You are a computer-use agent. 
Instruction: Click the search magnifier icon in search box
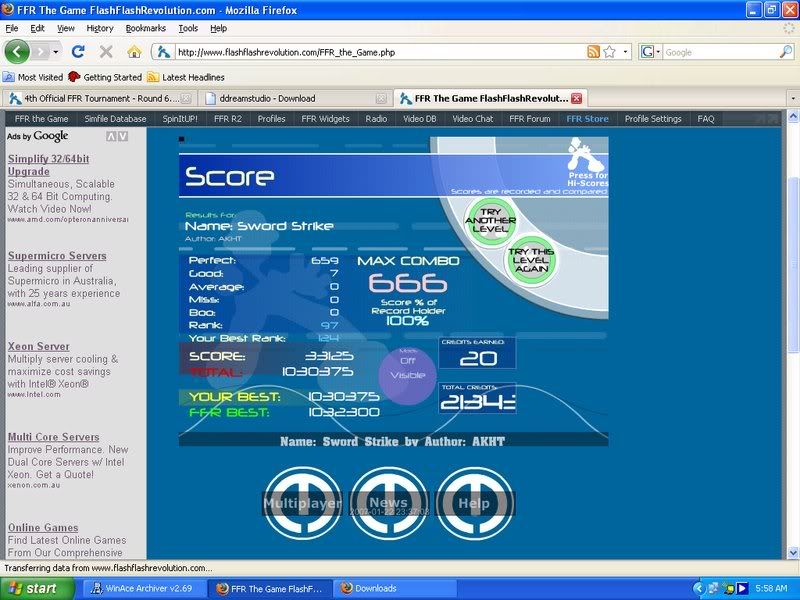[x=786, y=52]
